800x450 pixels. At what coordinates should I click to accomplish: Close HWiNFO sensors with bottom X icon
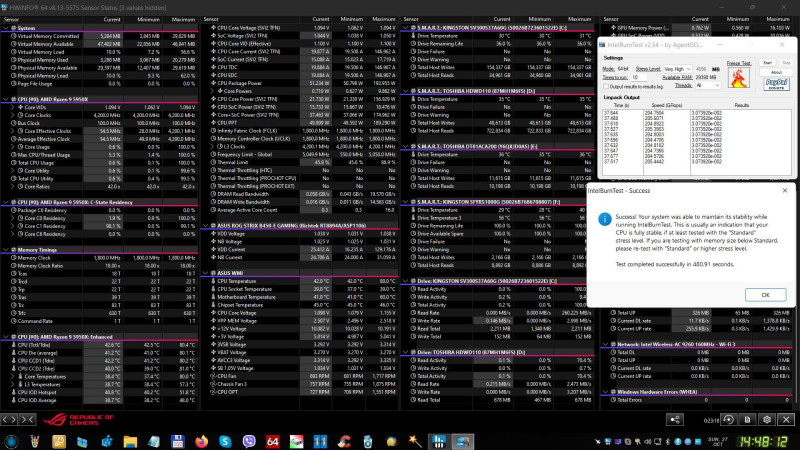(x=786, y=419)
